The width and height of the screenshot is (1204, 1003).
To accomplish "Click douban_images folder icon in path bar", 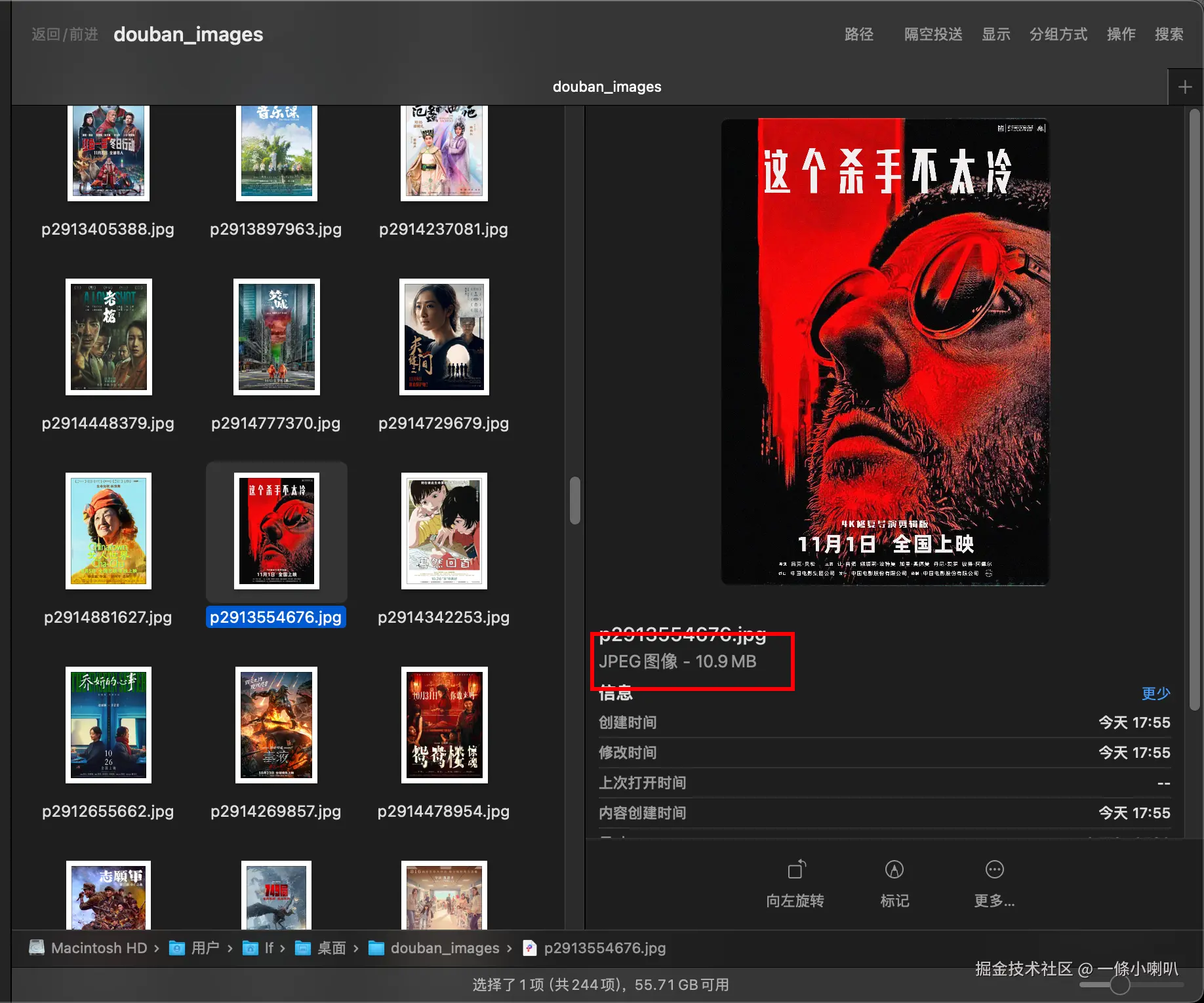I will point(376,948).
